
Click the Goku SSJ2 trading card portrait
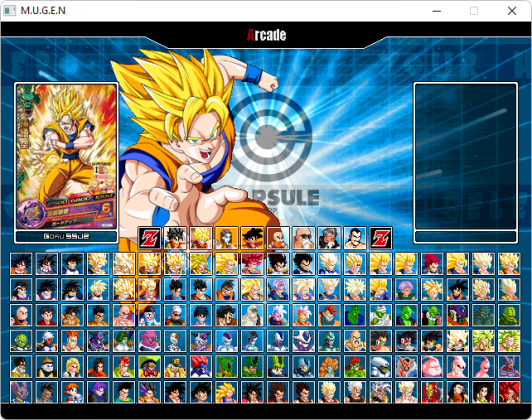click(66, 156)
